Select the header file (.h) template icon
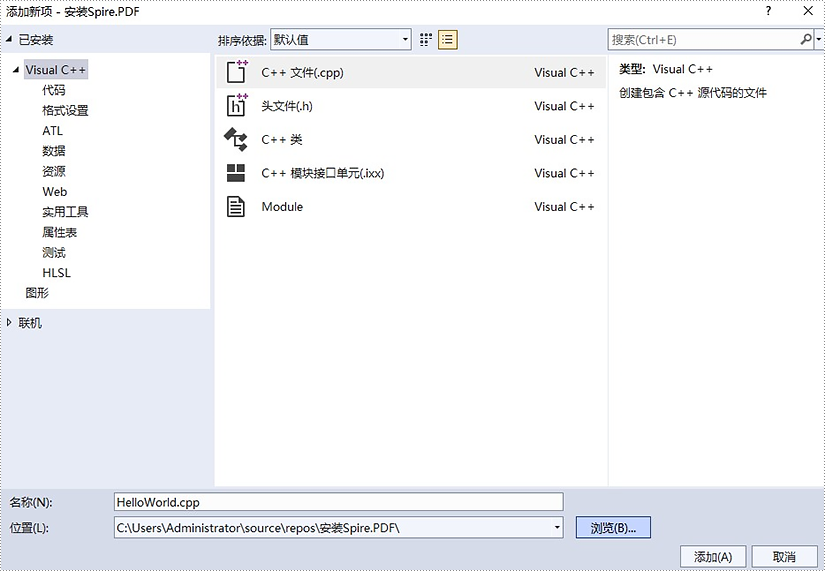The image size is (825, 571). [x=236, y=106]
